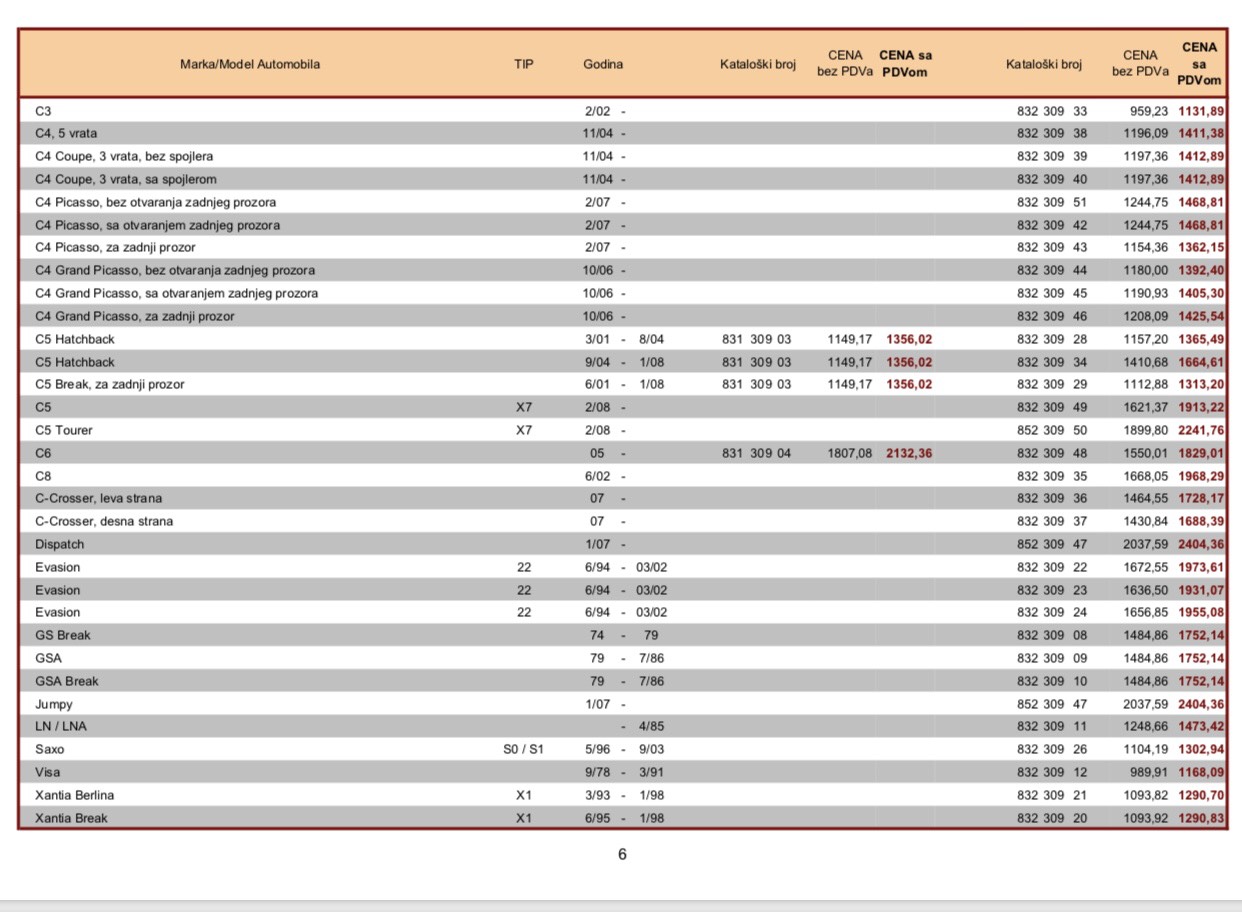Click the 'Xantia Berlina' model cell
This screenshot has height=912, width=1242.
point(75,795)
